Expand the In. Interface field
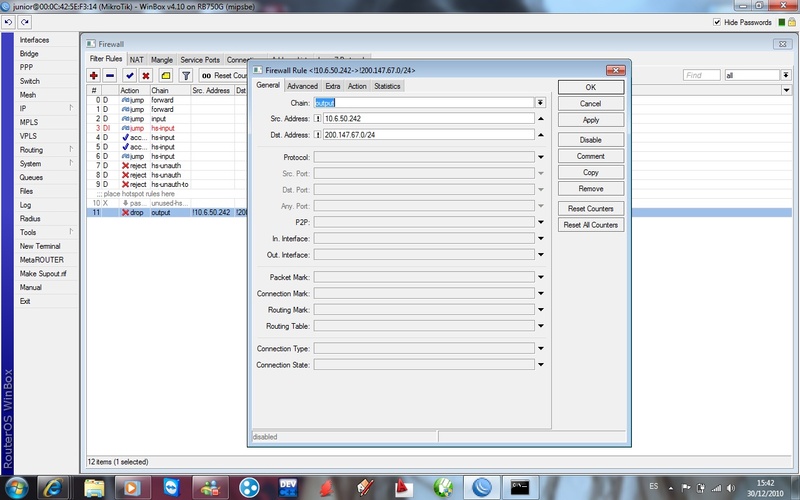Image resolution: width=800 pixels, height=500 pixels. 541,238
